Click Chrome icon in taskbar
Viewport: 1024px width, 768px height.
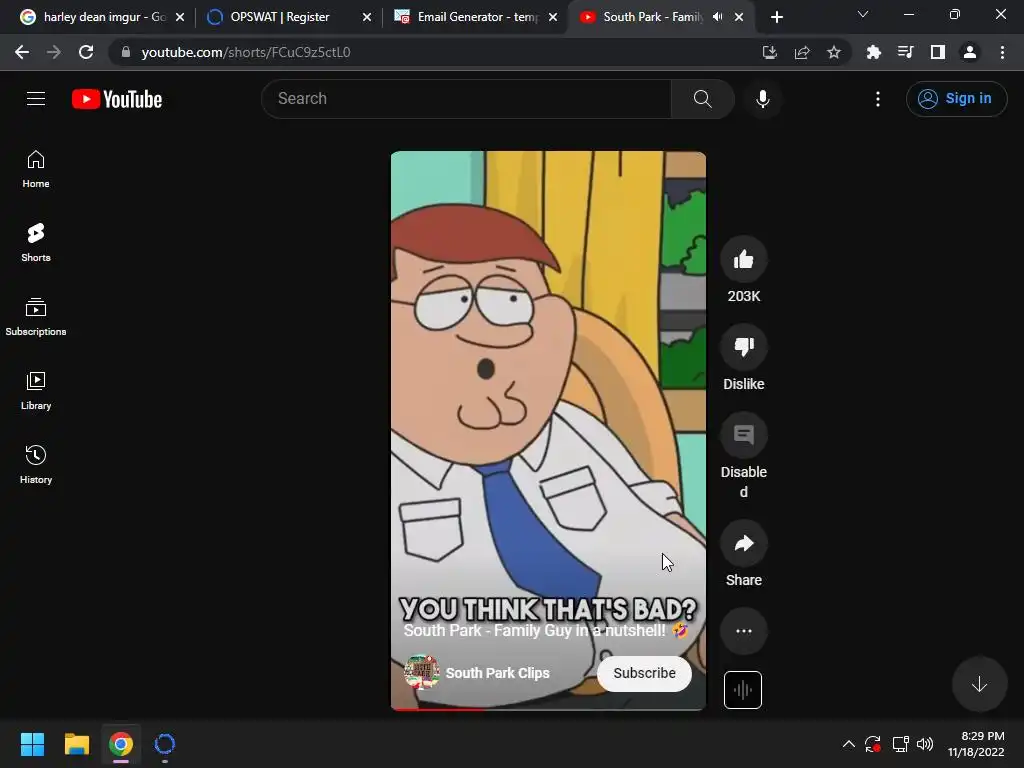tap(121, 744)
